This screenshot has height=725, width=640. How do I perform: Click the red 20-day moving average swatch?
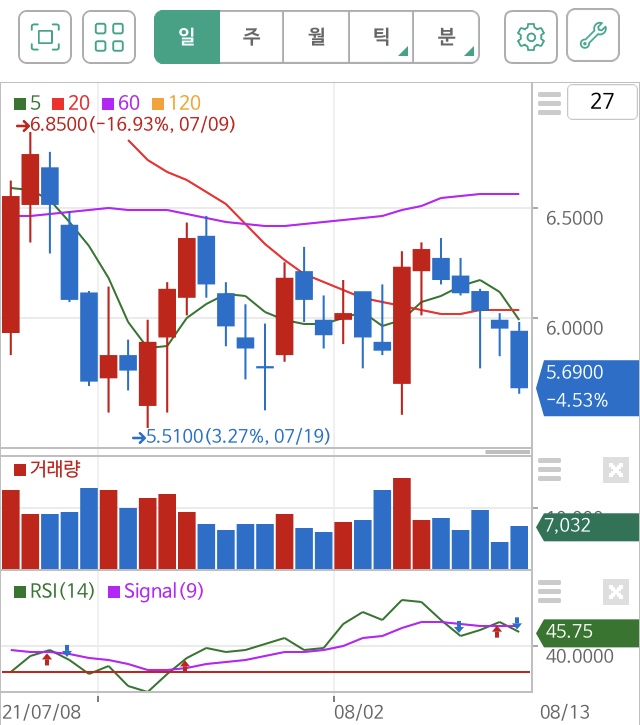point(58,104)
